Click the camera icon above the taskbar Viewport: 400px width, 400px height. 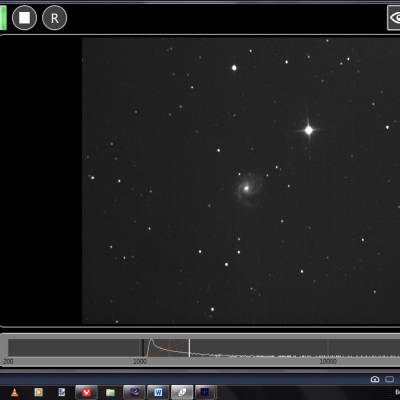click(375, 379)
